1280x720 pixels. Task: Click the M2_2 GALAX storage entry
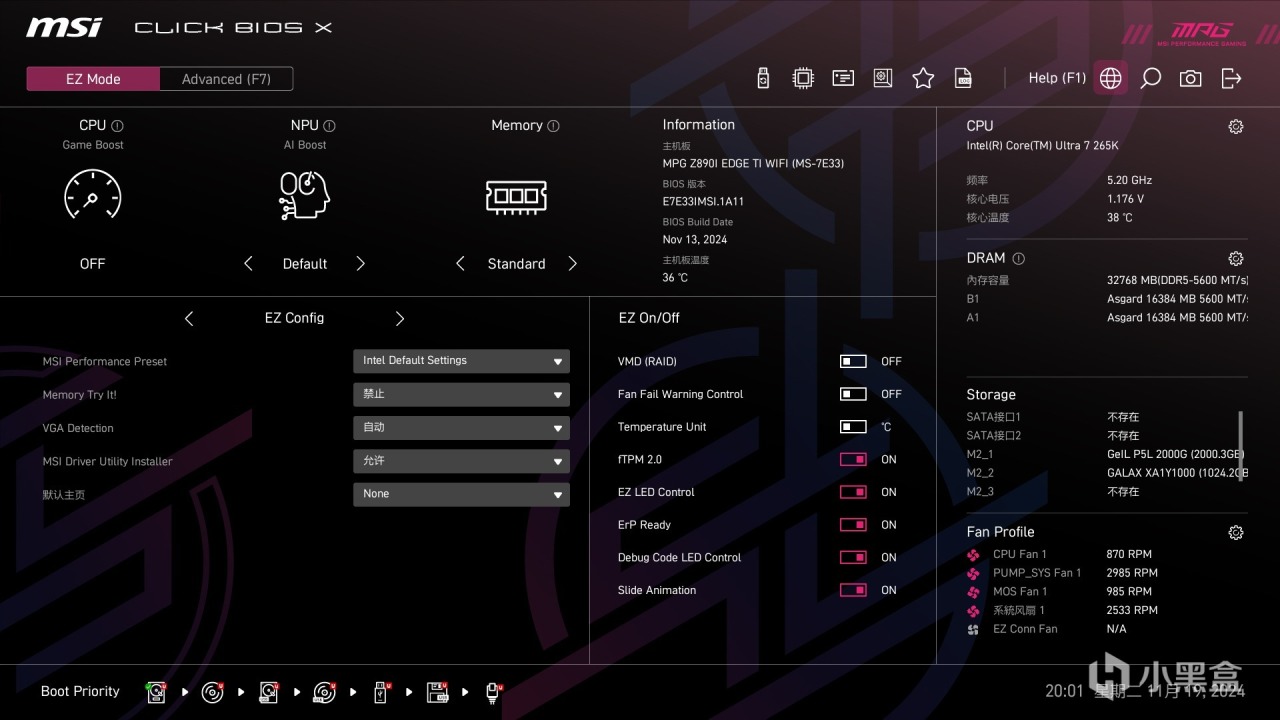[1107, 473]
